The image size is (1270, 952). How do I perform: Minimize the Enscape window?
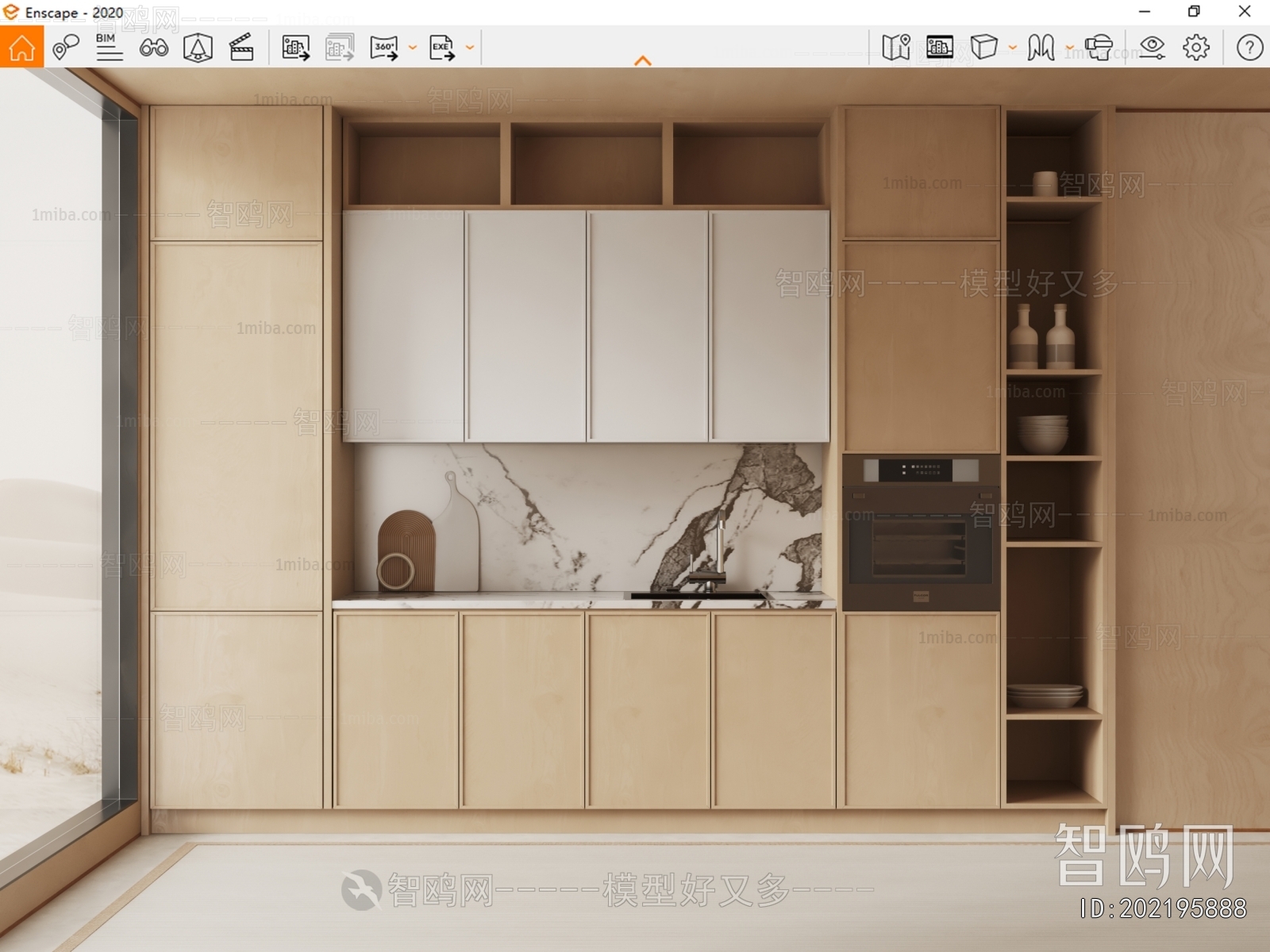click(1145, 12)
